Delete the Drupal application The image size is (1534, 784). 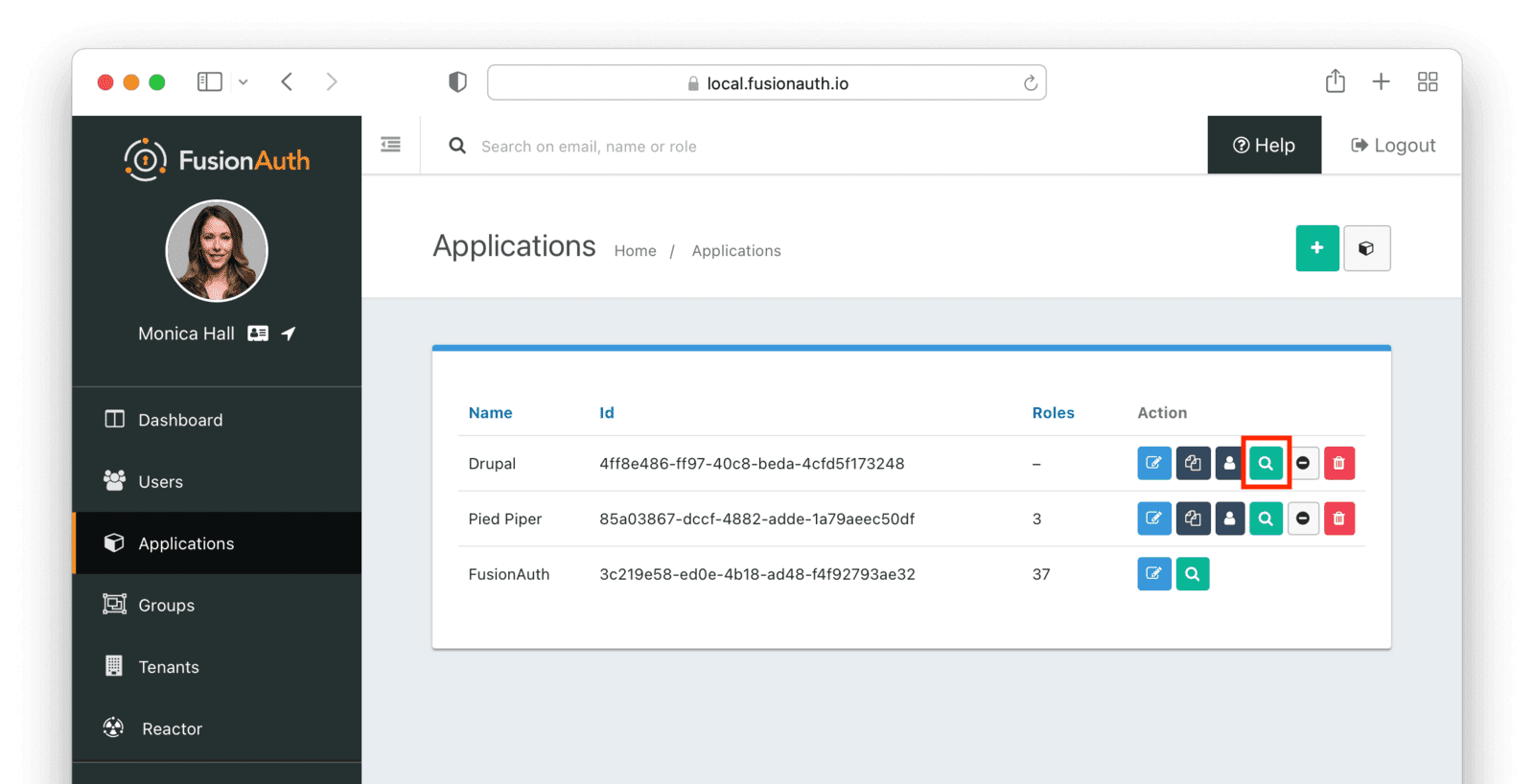(x=1339, y=463)
